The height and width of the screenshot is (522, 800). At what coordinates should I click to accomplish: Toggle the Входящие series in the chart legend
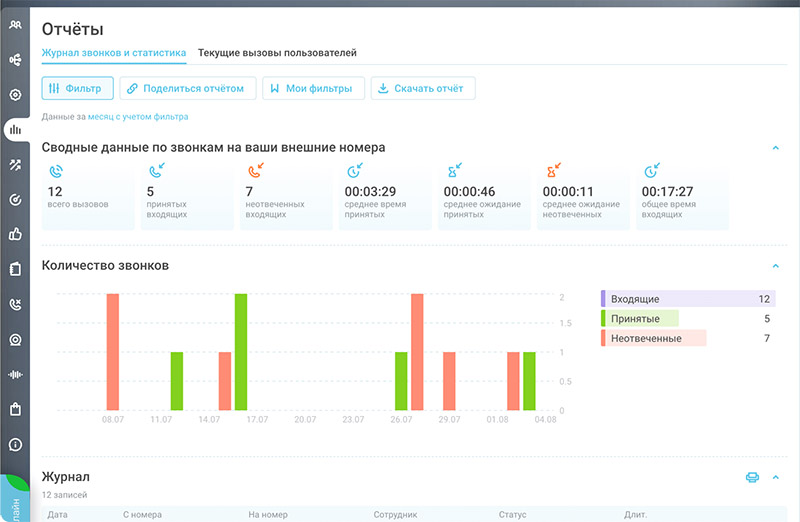click(636, 299)
